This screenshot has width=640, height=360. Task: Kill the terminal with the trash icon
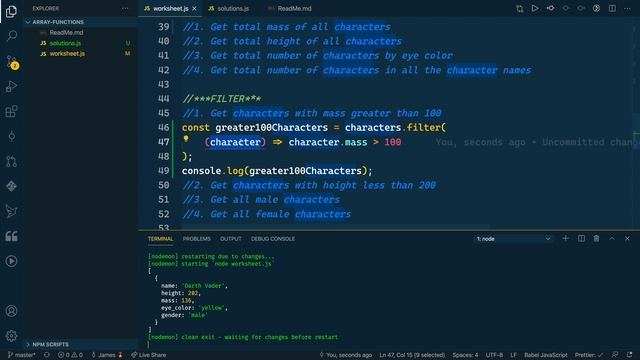point(596,238)
